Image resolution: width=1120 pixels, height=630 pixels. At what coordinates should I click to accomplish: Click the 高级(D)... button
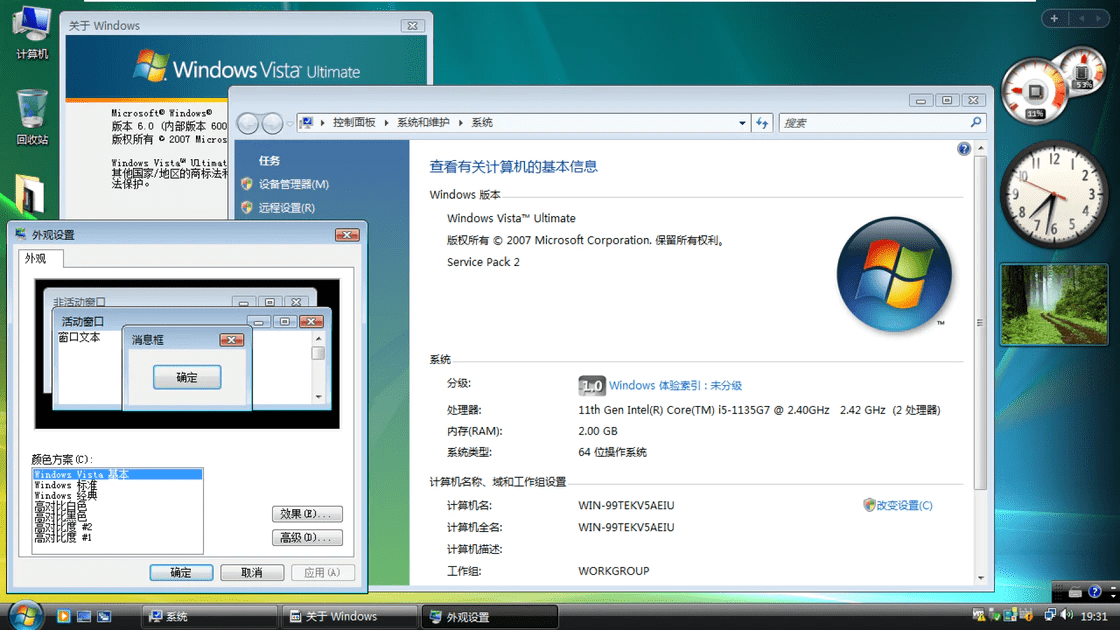307,538
